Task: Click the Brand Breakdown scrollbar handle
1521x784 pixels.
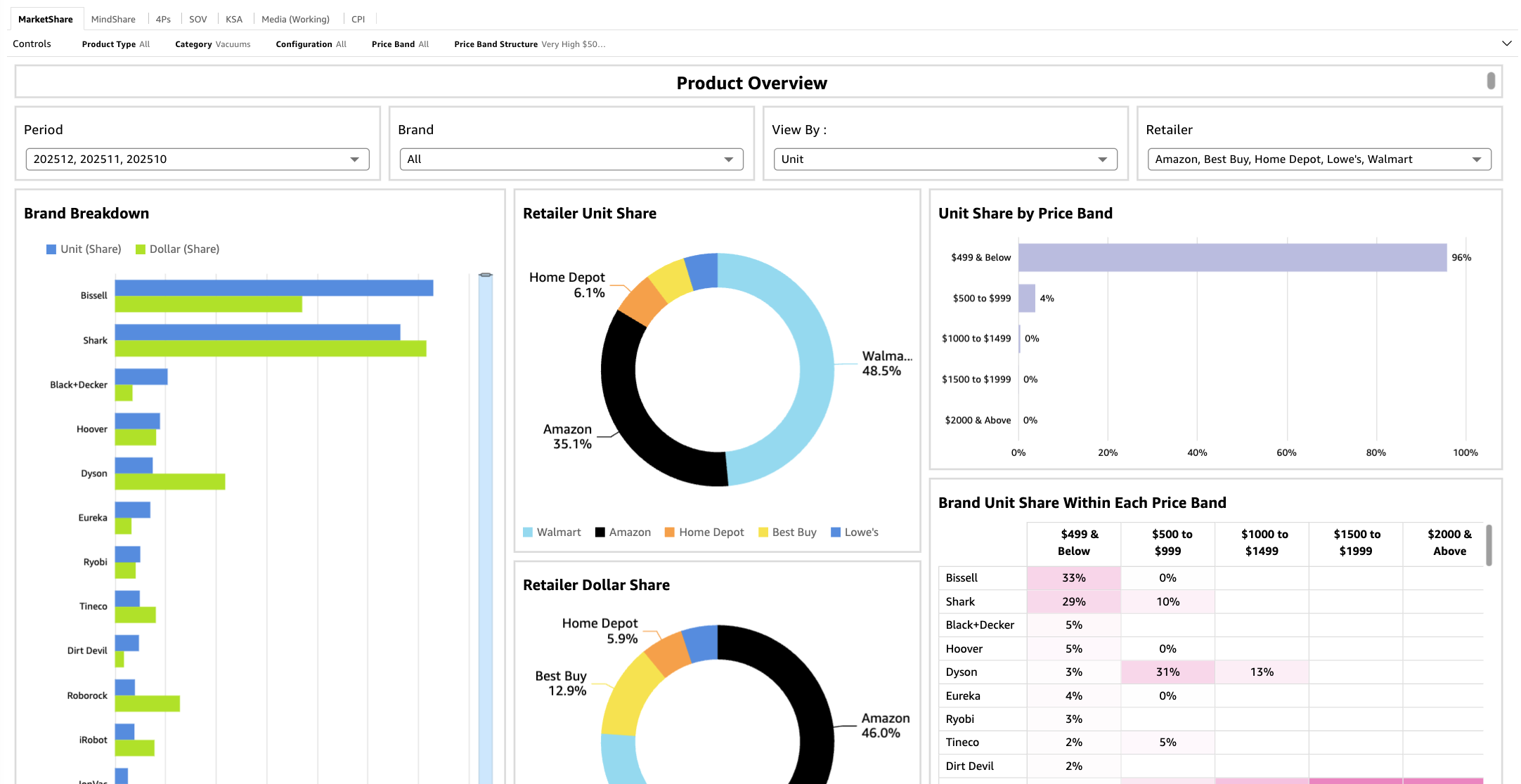Action: point(486,275)
